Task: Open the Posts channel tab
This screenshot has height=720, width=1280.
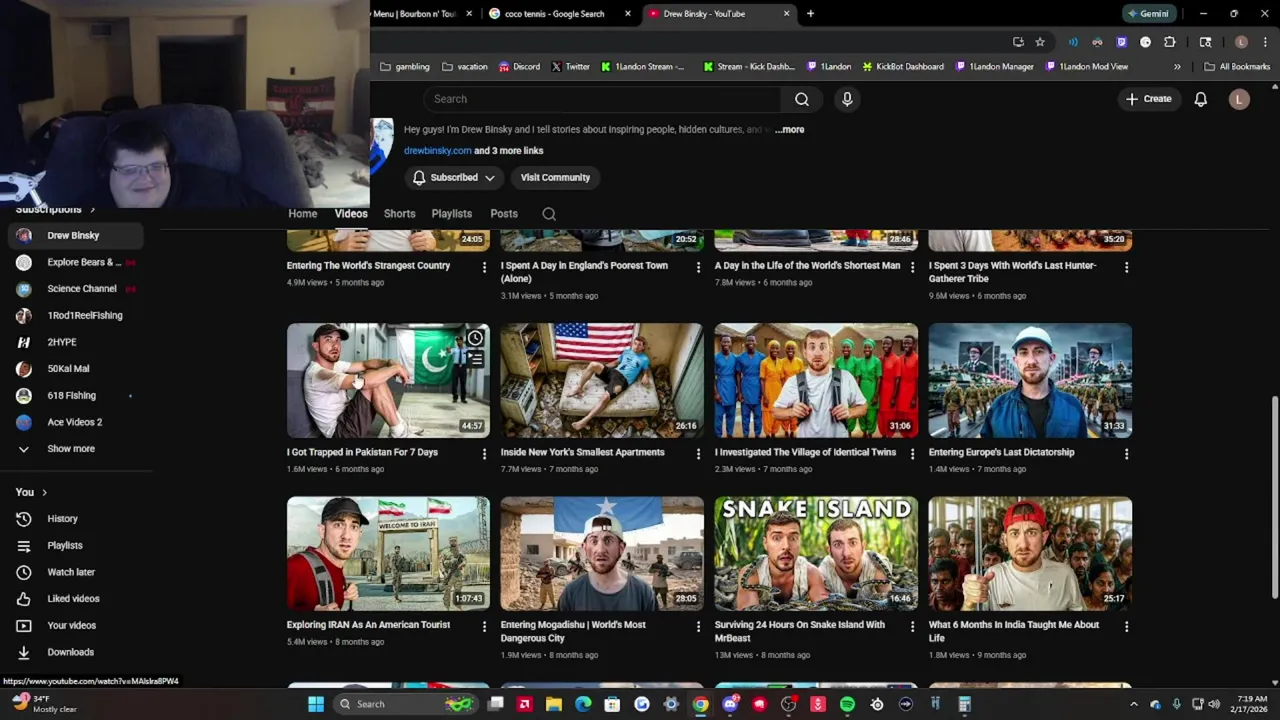Action: click(x=504, y=214)
